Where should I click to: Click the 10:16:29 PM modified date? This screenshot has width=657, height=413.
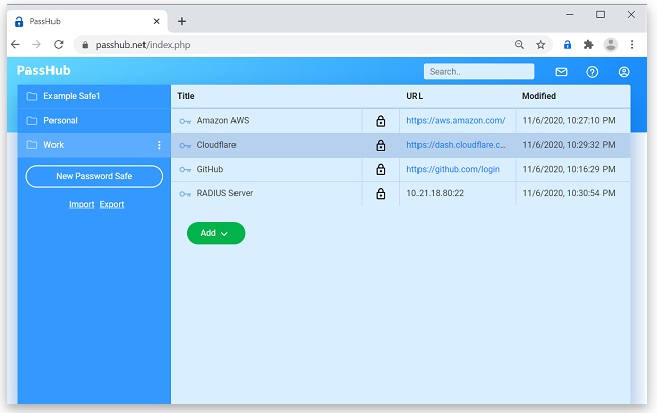[569, 169]
